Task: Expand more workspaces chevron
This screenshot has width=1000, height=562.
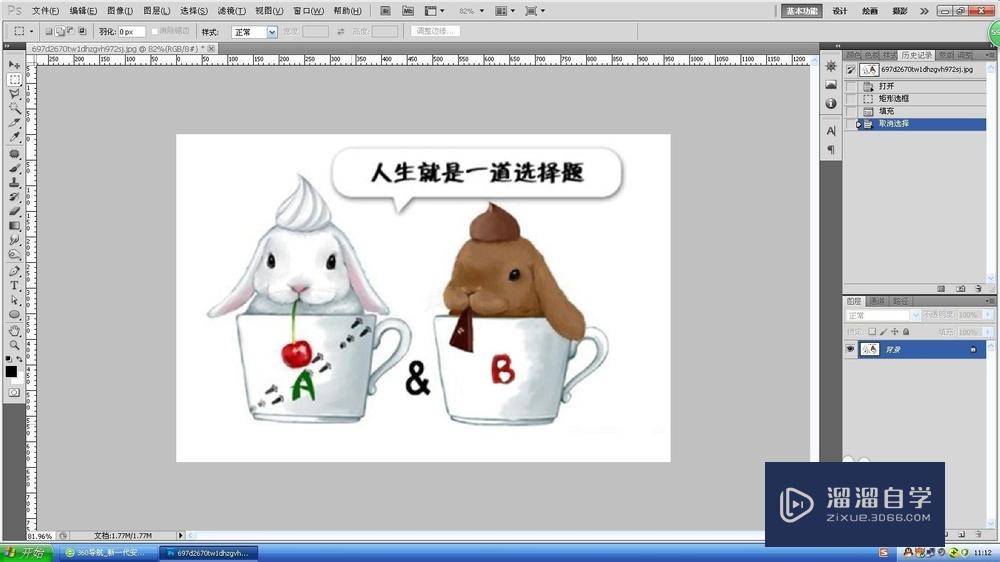Action: click(x=924, y=11)
